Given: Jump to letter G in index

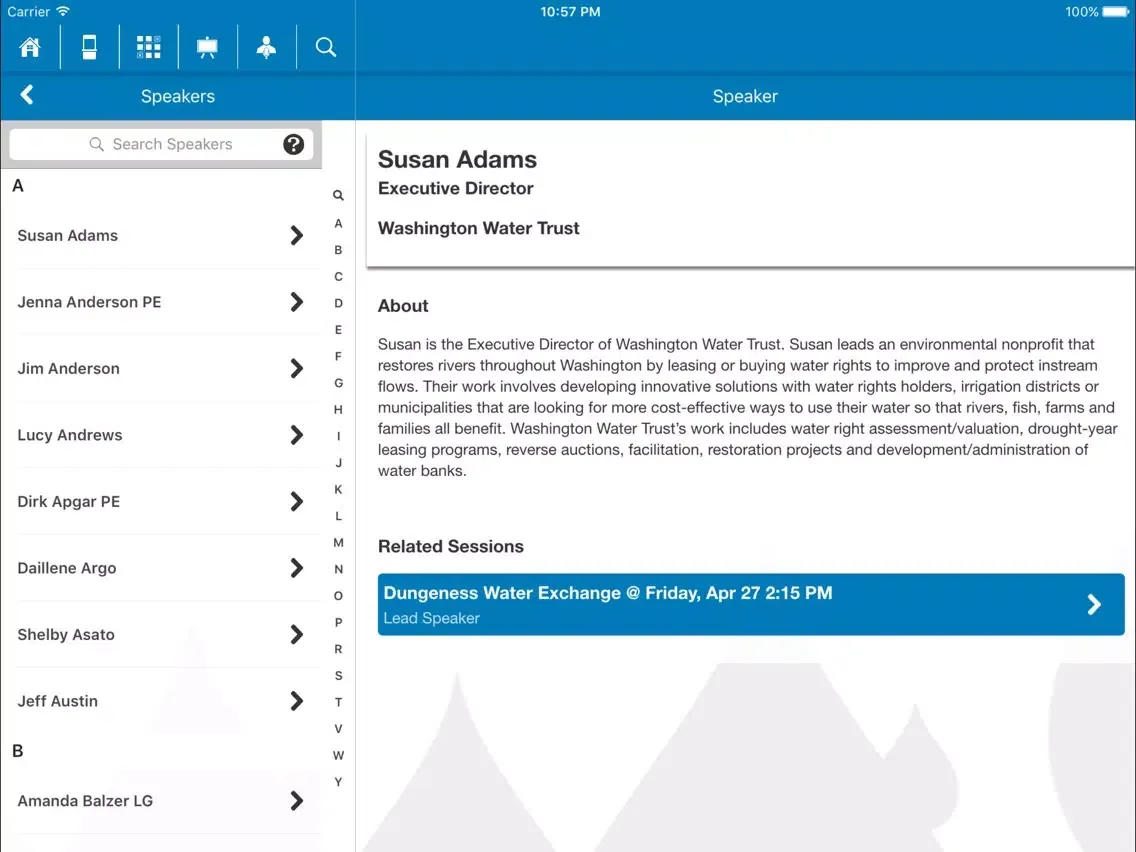Looking at the screenshot, I should point(338,383).
